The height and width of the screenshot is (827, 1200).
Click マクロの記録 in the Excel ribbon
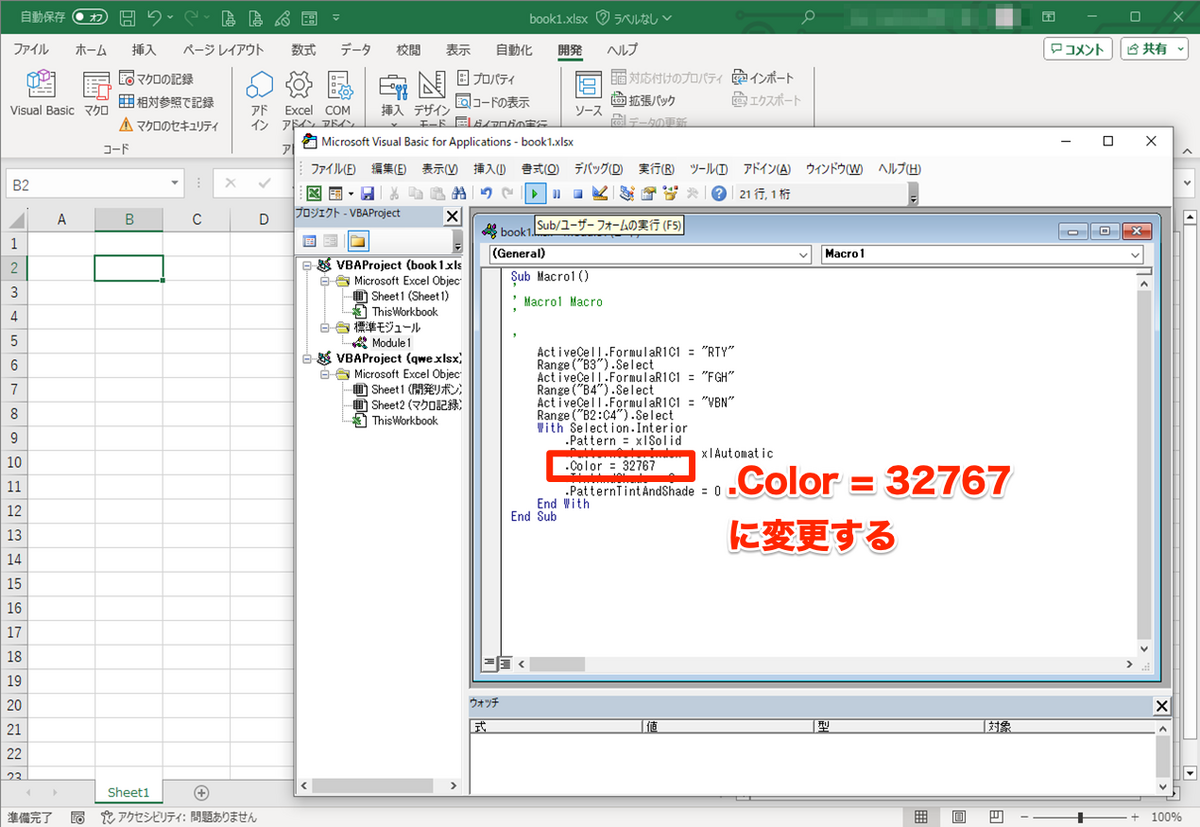point(156,79)
